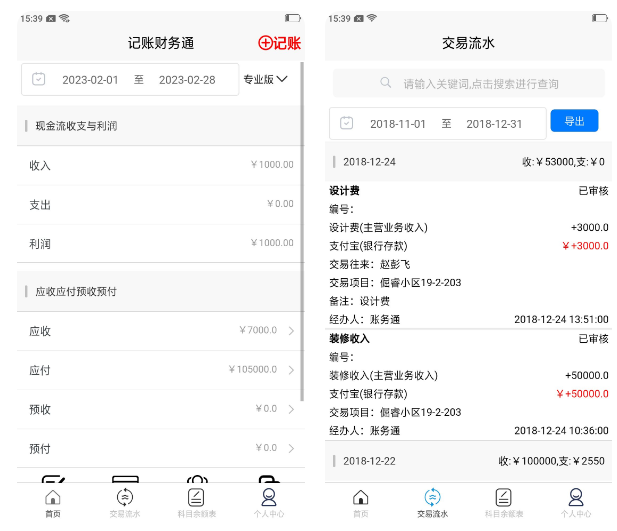Click the magnifier search icon
Screen dimensions: 617x531
(x=386, y=83)
